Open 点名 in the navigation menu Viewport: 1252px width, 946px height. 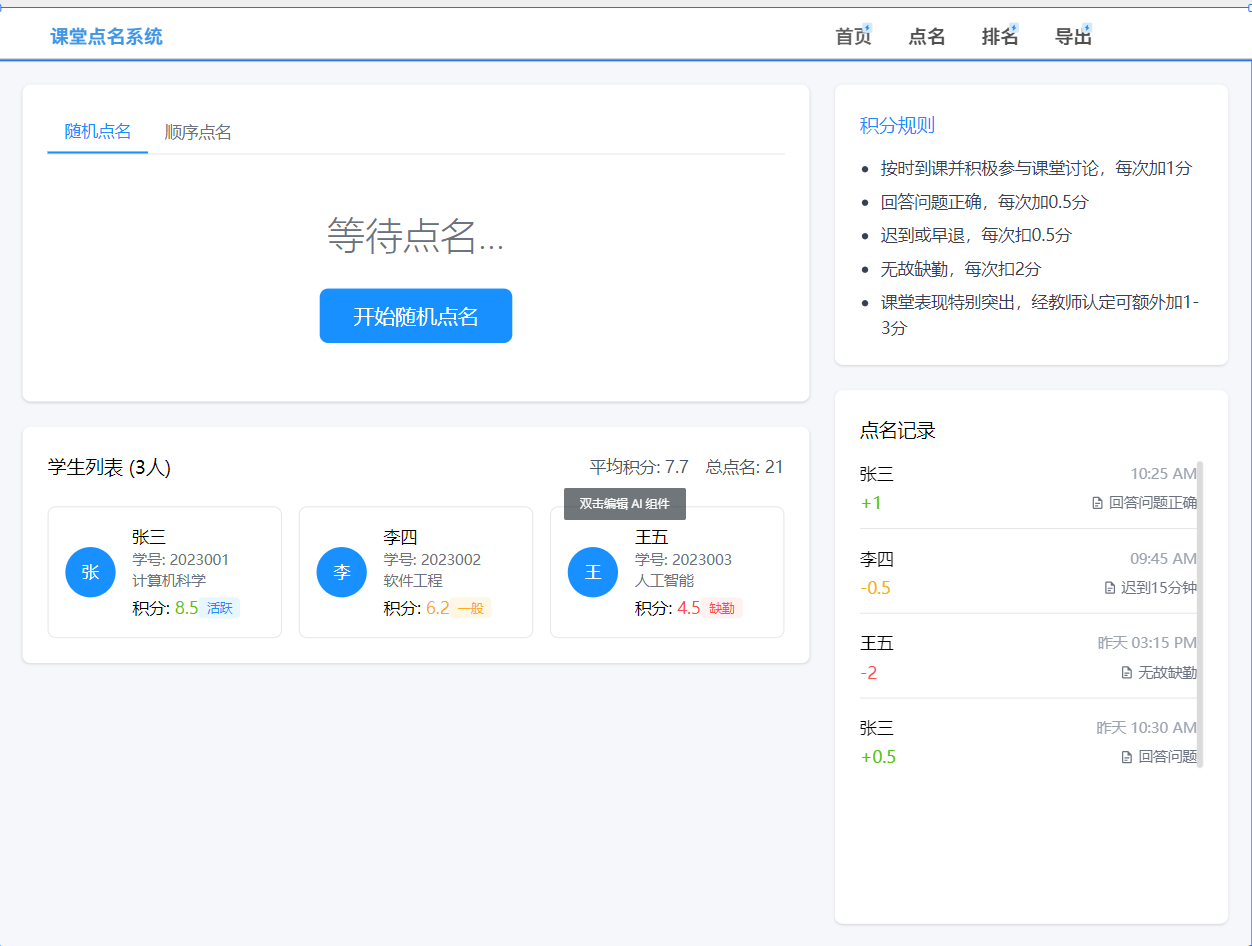pyautogui.click(x=926, y=36)
